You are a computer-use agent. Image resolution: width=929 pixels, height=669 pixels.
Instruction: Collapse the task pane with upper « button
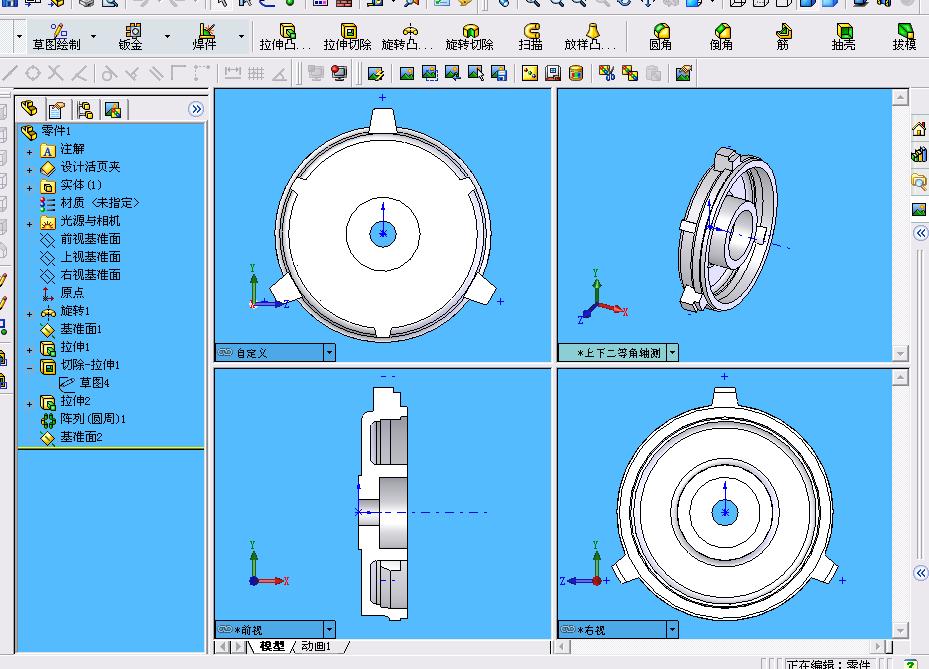(x=920, y=233)
